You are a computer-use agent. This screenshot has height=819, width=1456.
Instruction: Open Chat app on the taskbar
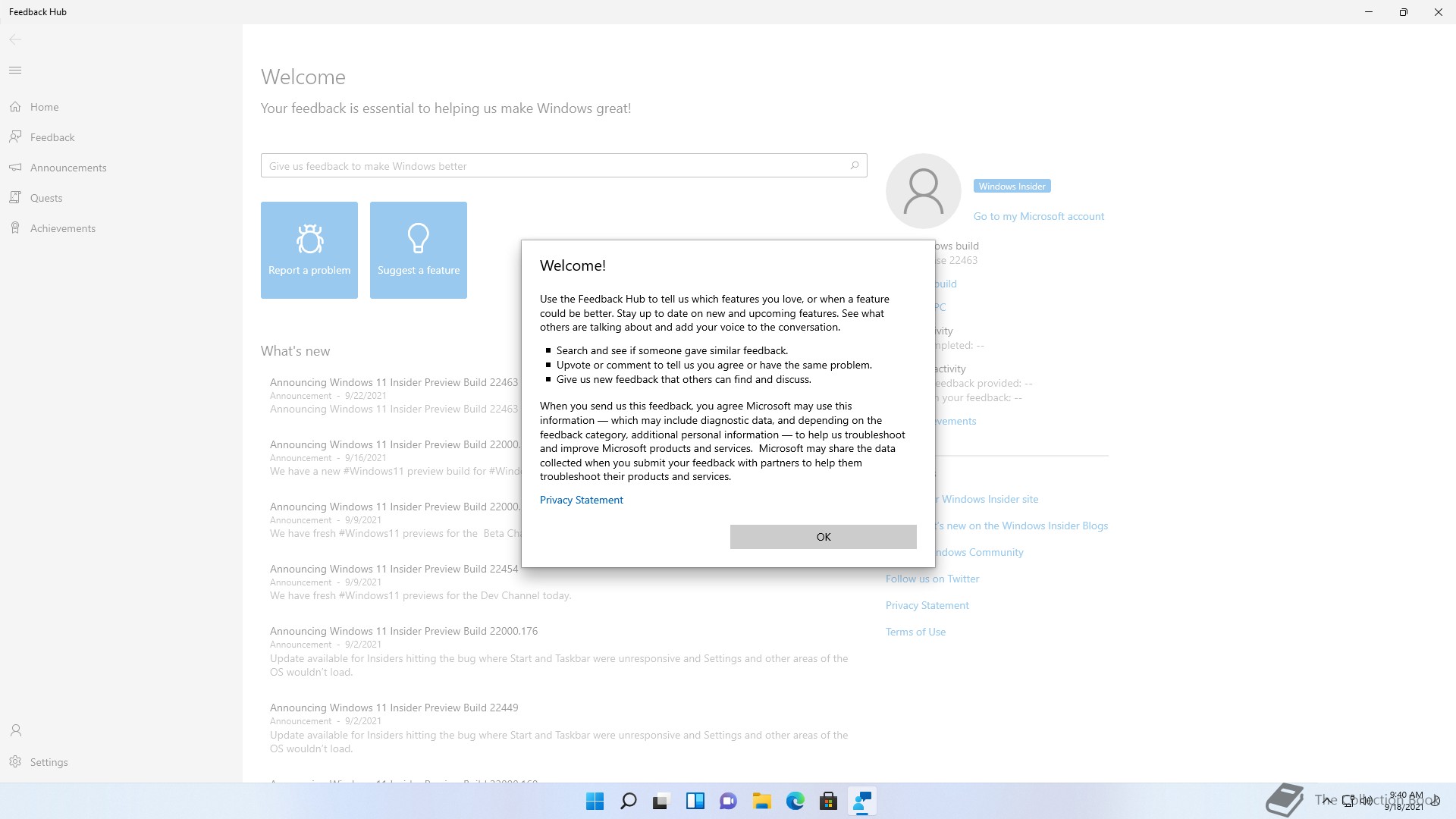tap(728, 801)
